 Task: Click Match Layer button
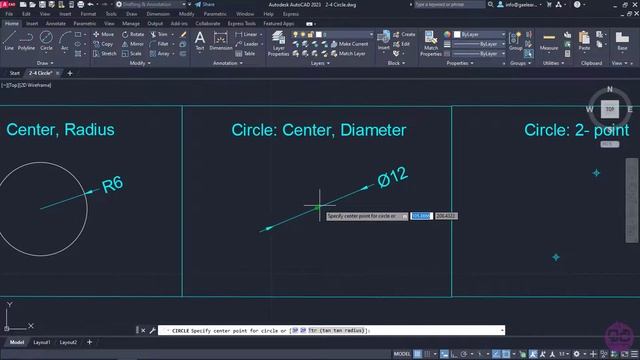tap(348, 53)
